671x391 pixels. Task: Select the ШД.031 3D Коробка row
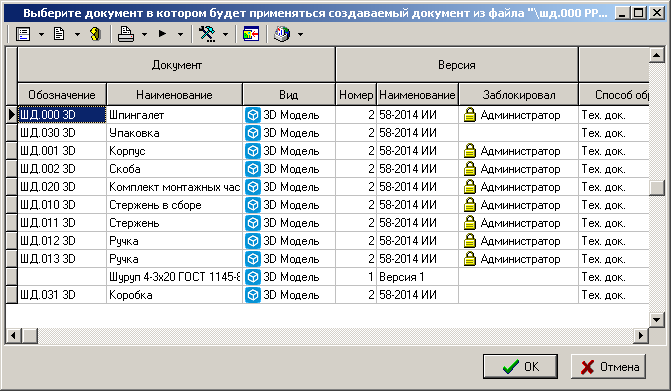tap(327, 295)
